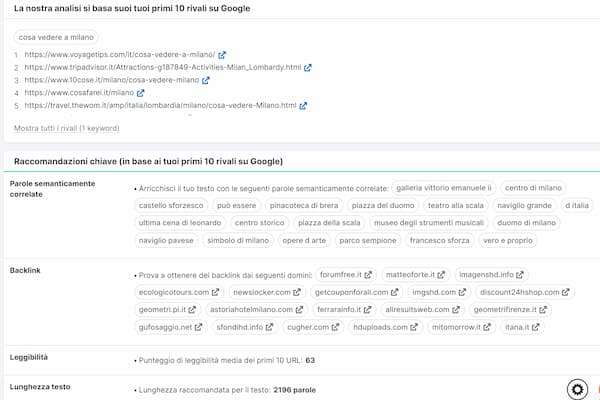Select 'galleria vittorio emanuele ii' keyword chip
This screenshot has width=600, height=400.
(444, 187)
